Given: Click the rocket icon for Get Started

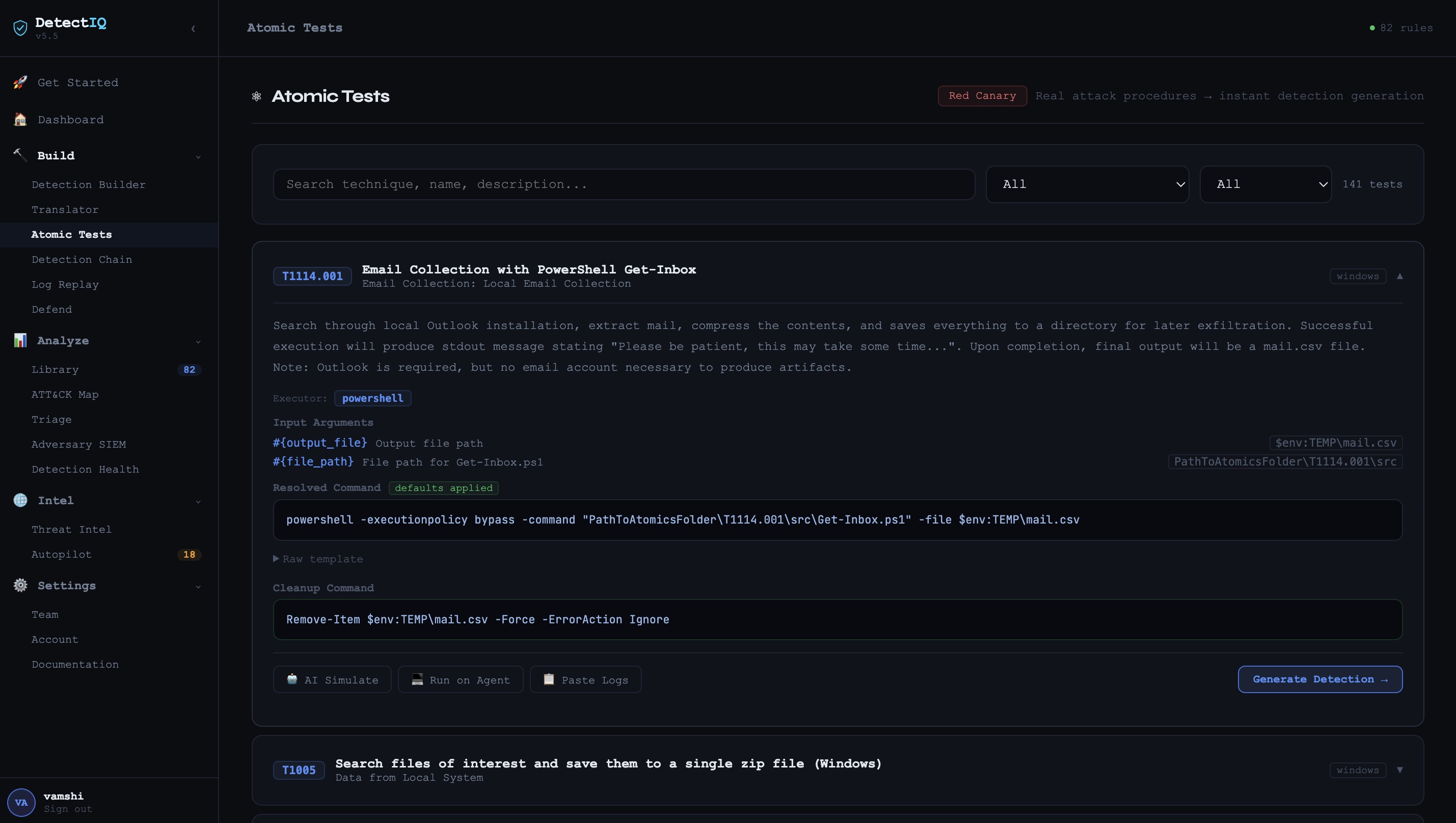Looking at the screenshot, I should (20, 83).
